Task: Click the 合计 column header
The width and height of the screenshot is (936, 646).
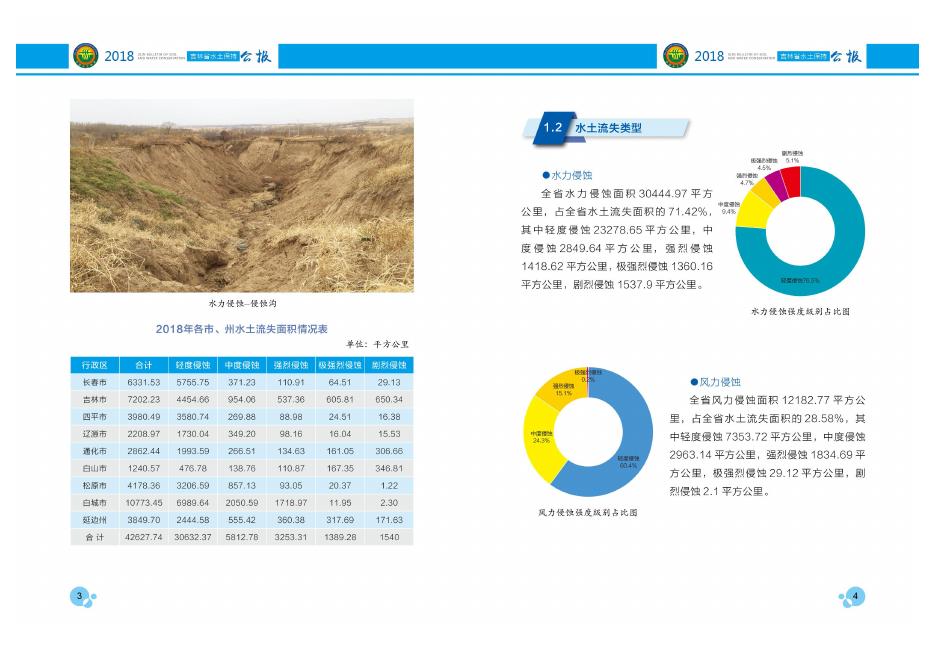Action: [143, 365]
